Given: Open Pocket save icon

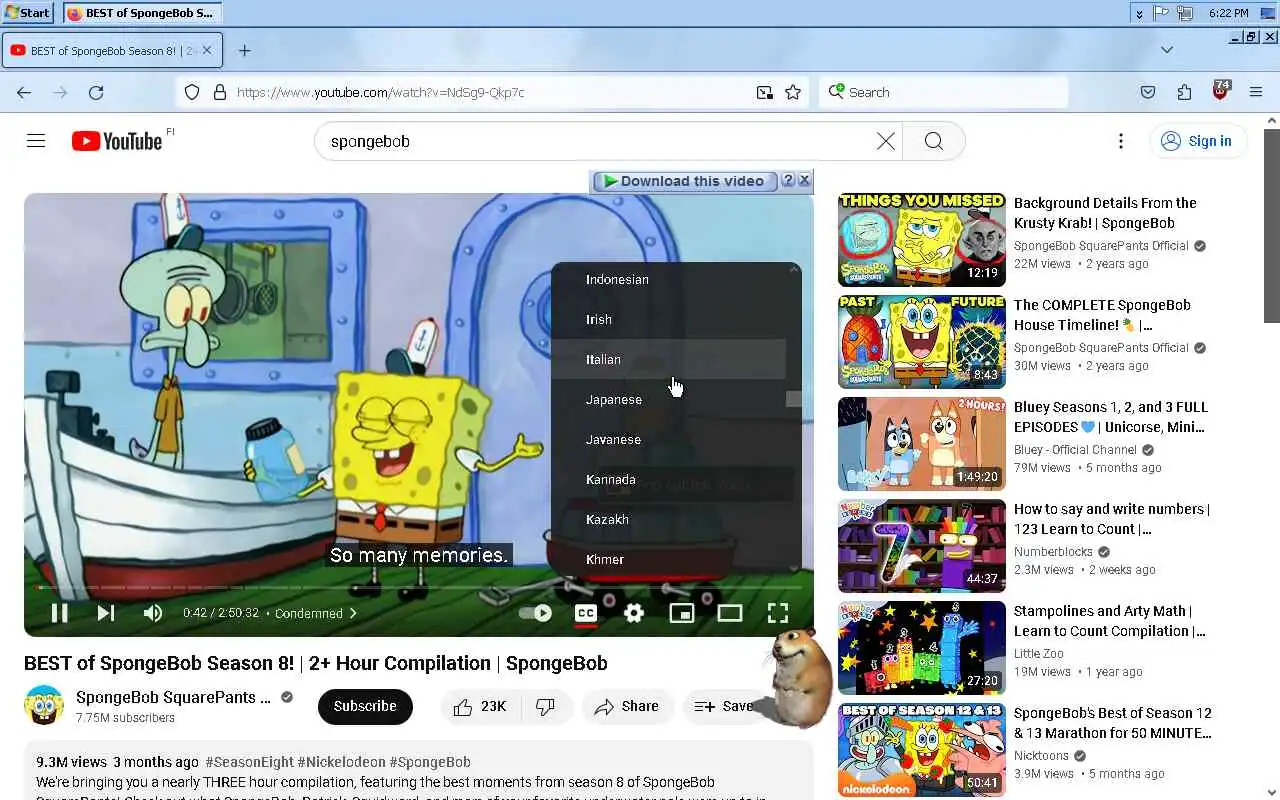Looking at the screenshot, I should 1148,92.
